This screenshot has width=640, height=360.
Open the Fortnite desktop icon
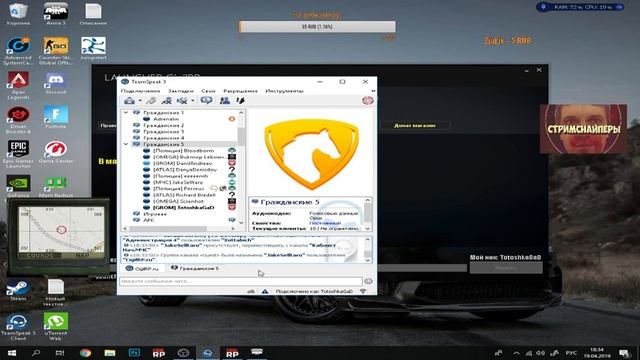point(56,118)
